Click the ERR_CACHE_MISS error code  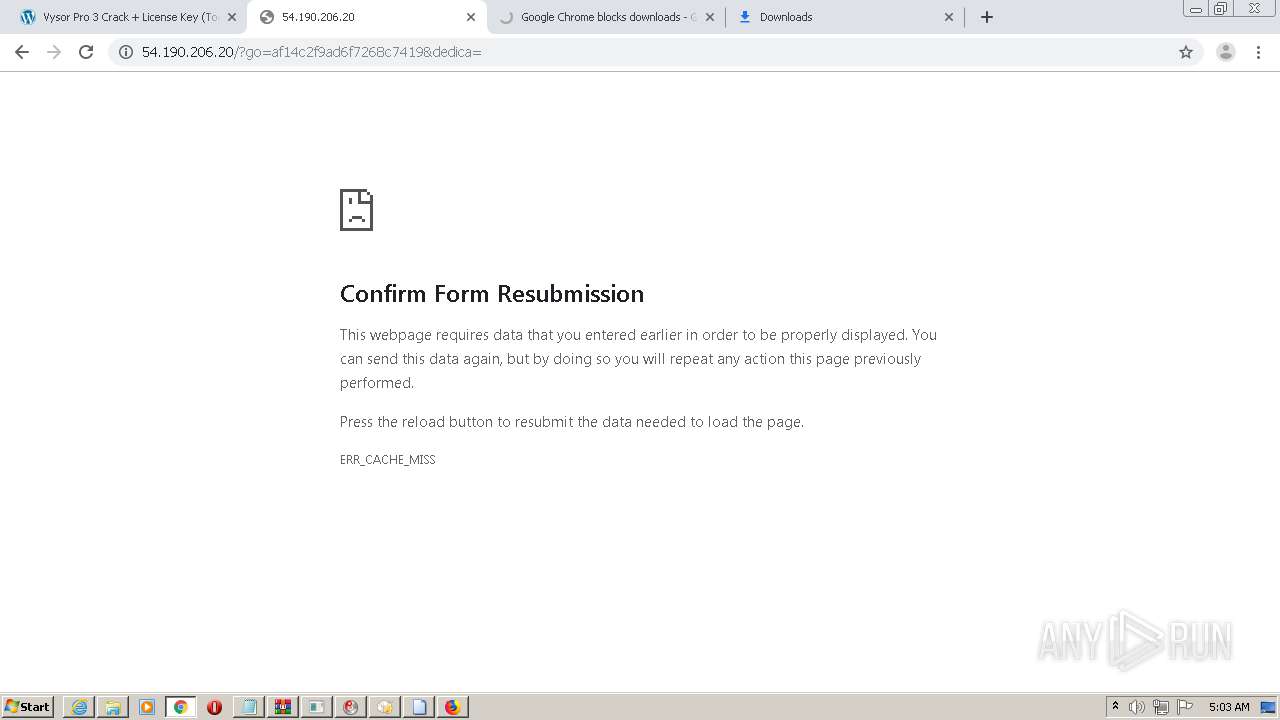tap(388, 460)
